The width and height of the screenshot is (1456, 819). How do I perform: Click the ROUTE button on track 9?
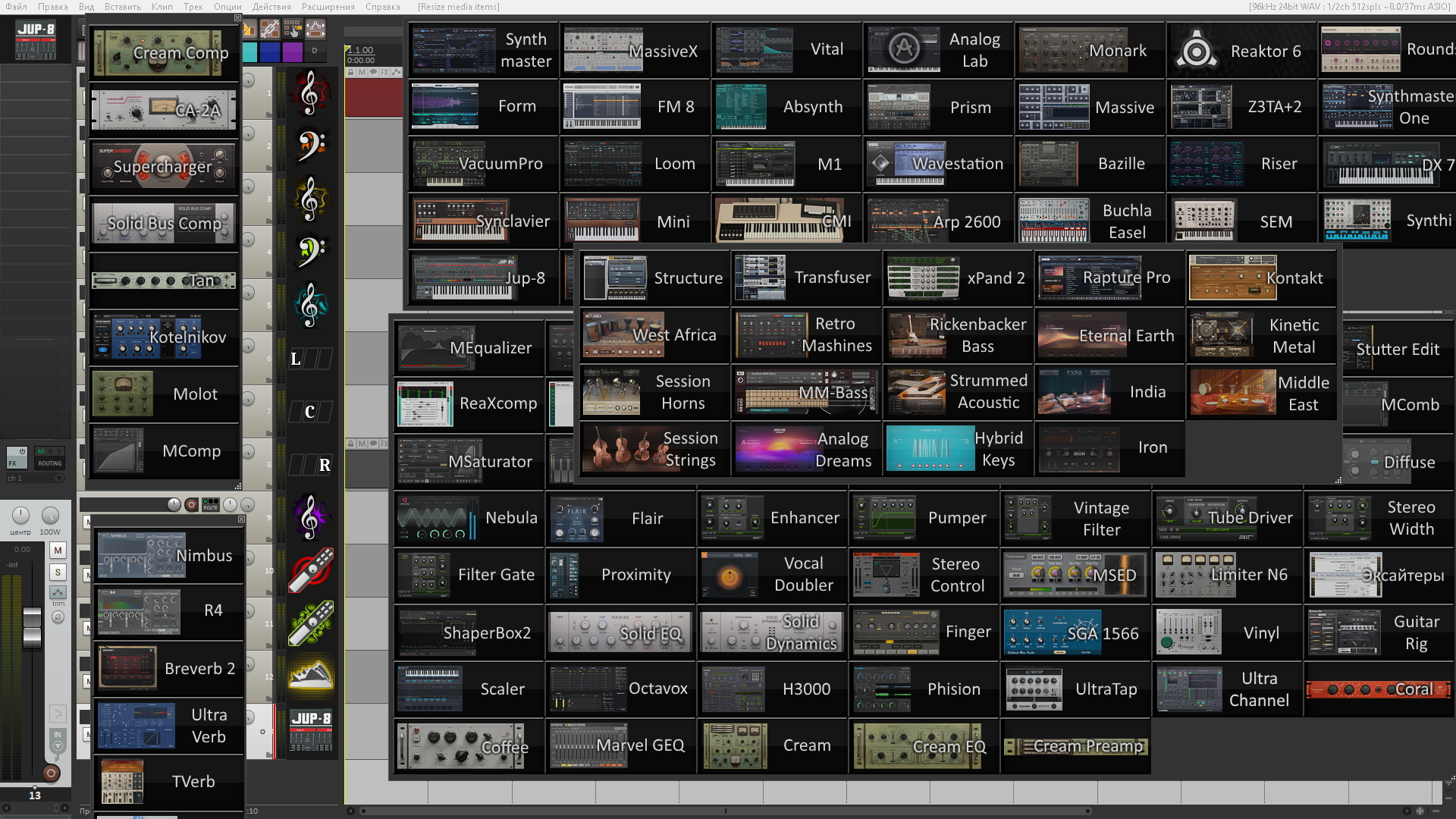tap(210, 504)
